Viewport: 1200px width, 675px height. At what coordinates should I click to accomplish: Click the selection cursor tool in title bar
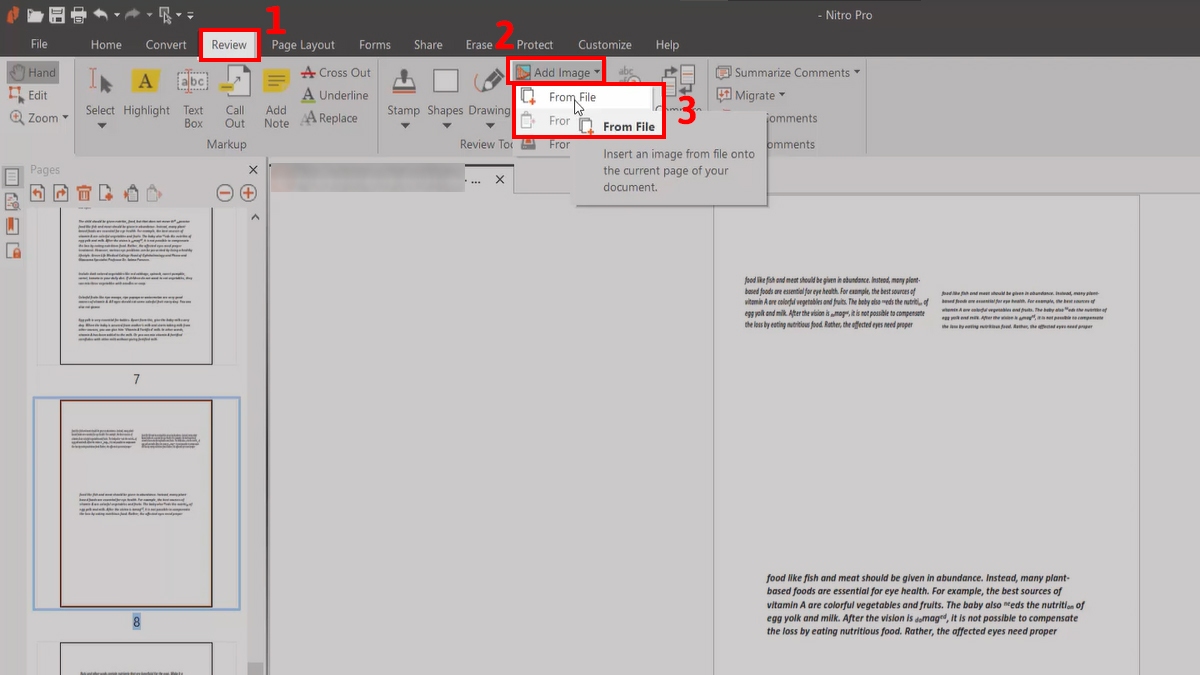(x=165, y=15)
